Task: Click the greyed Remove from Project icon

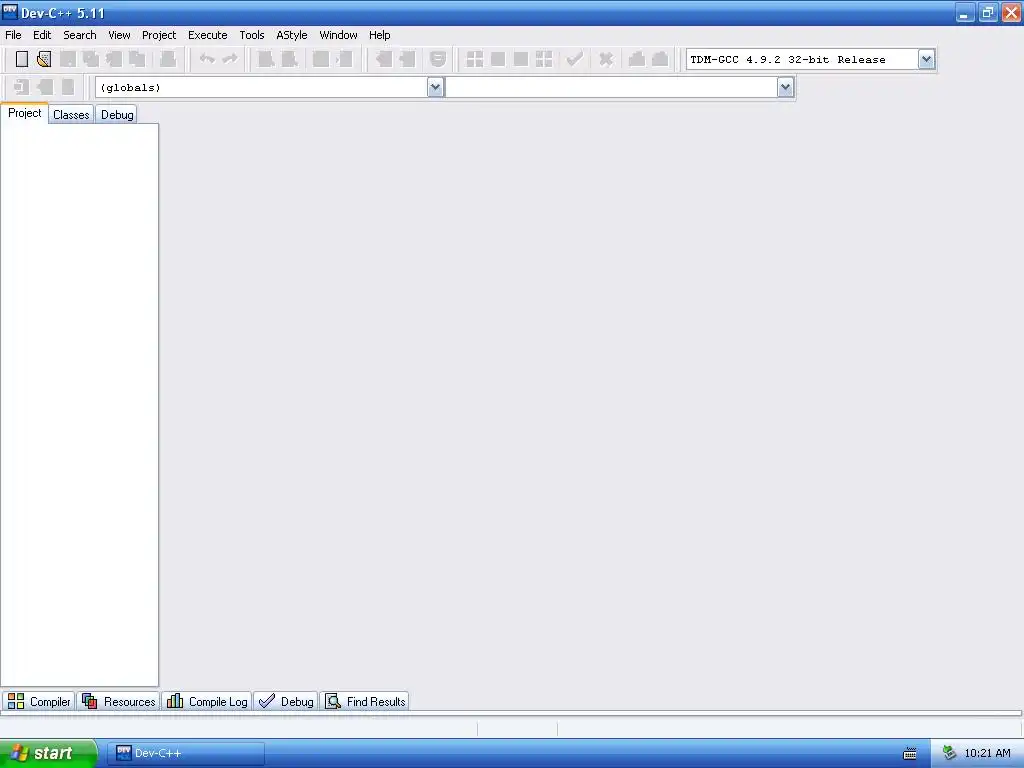Action: pyautogui.click(x=407, y=59)
